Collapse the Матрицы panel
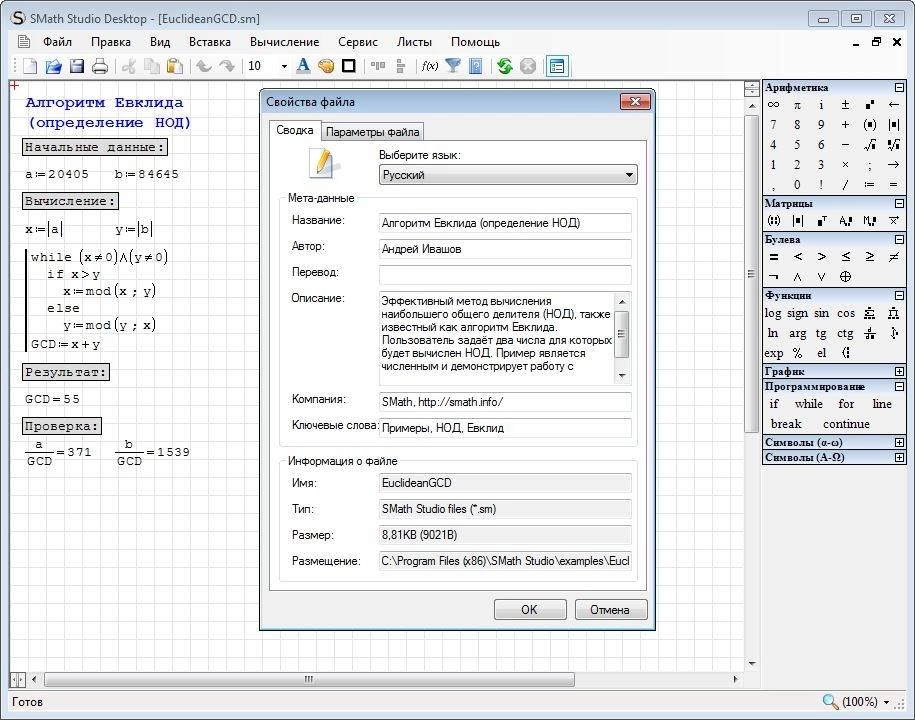The image size is (915, 720). coord(899,204)
